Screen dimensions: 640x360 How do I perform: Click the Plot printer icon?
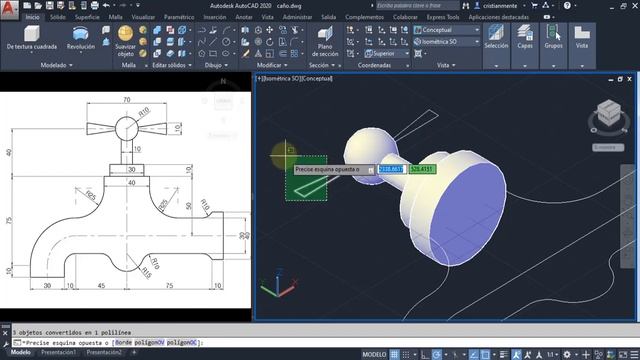(x=95, y=5)
